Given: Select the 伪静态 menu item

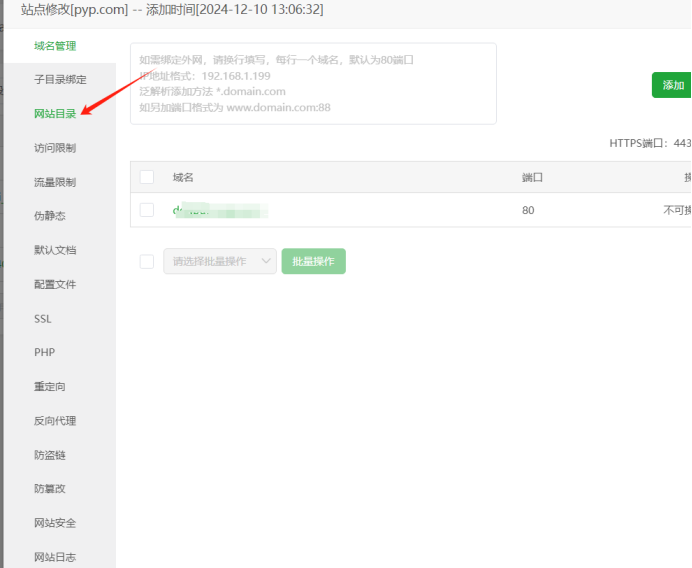Looking at the screenshot, I should [49, 216].
